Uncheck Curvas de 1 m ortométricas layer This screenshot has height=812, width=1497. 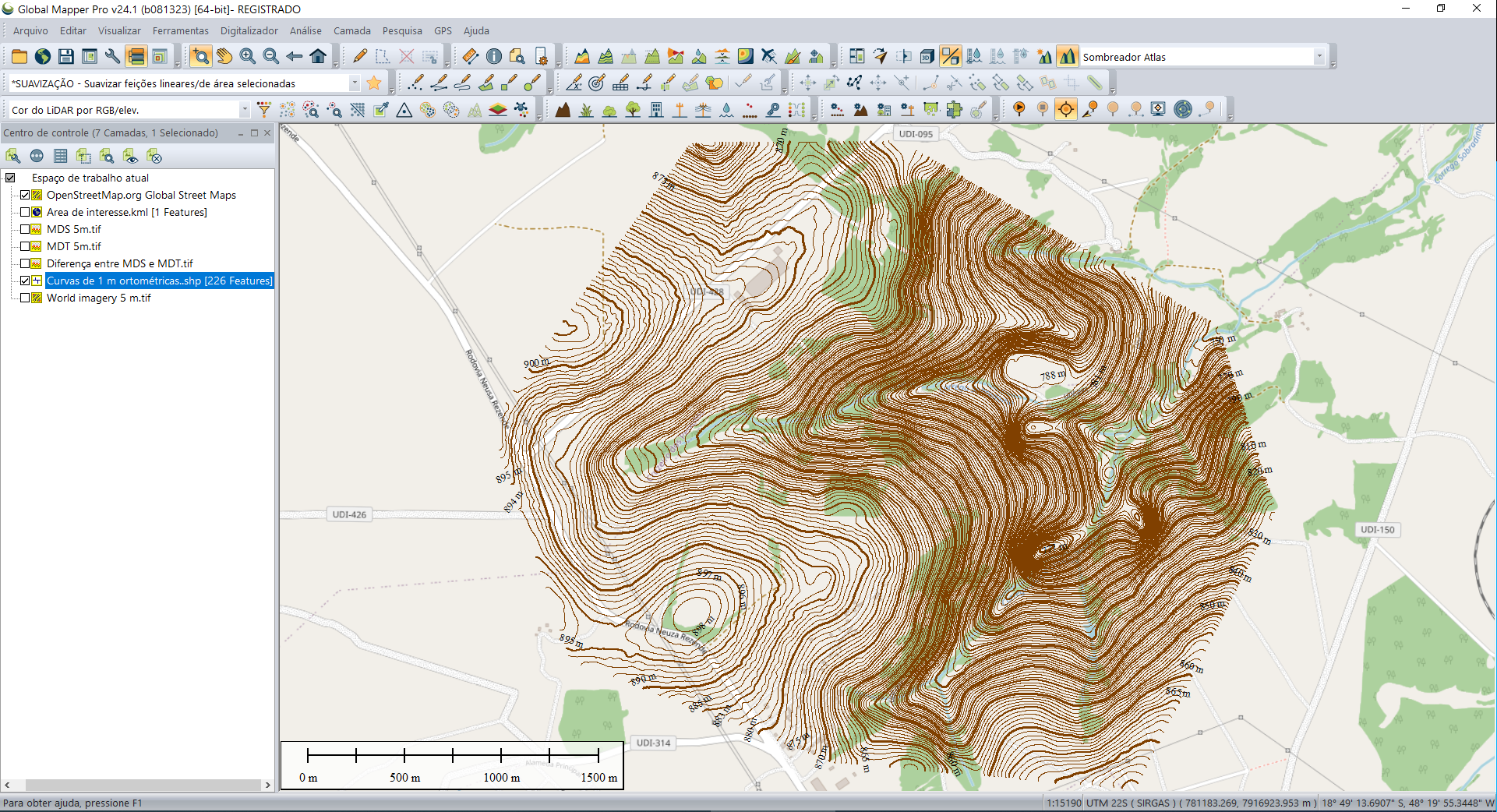tap(25, 281)
